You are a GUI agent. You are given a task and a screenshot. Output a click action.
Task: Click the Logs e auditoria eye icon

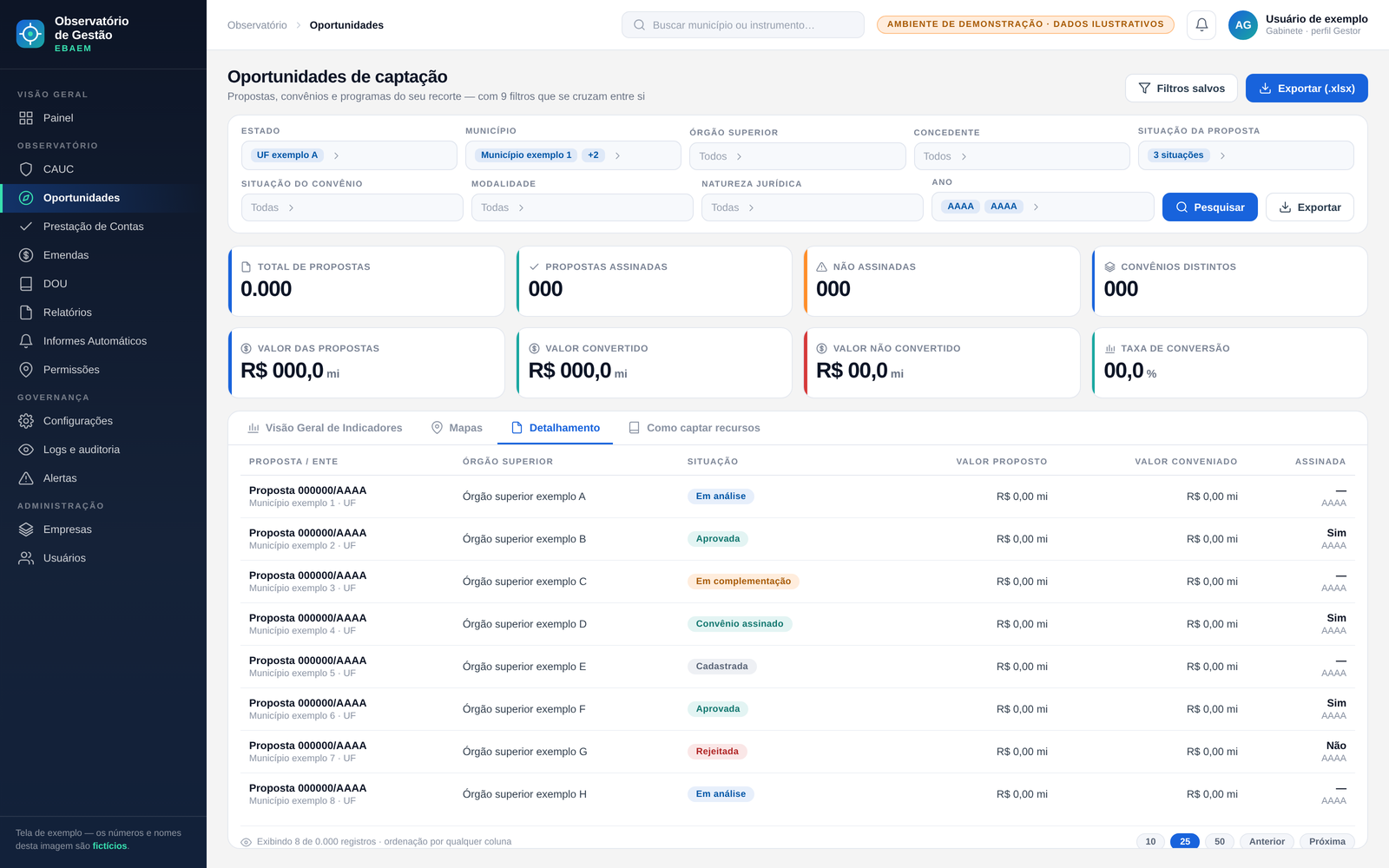pos(26,450)
